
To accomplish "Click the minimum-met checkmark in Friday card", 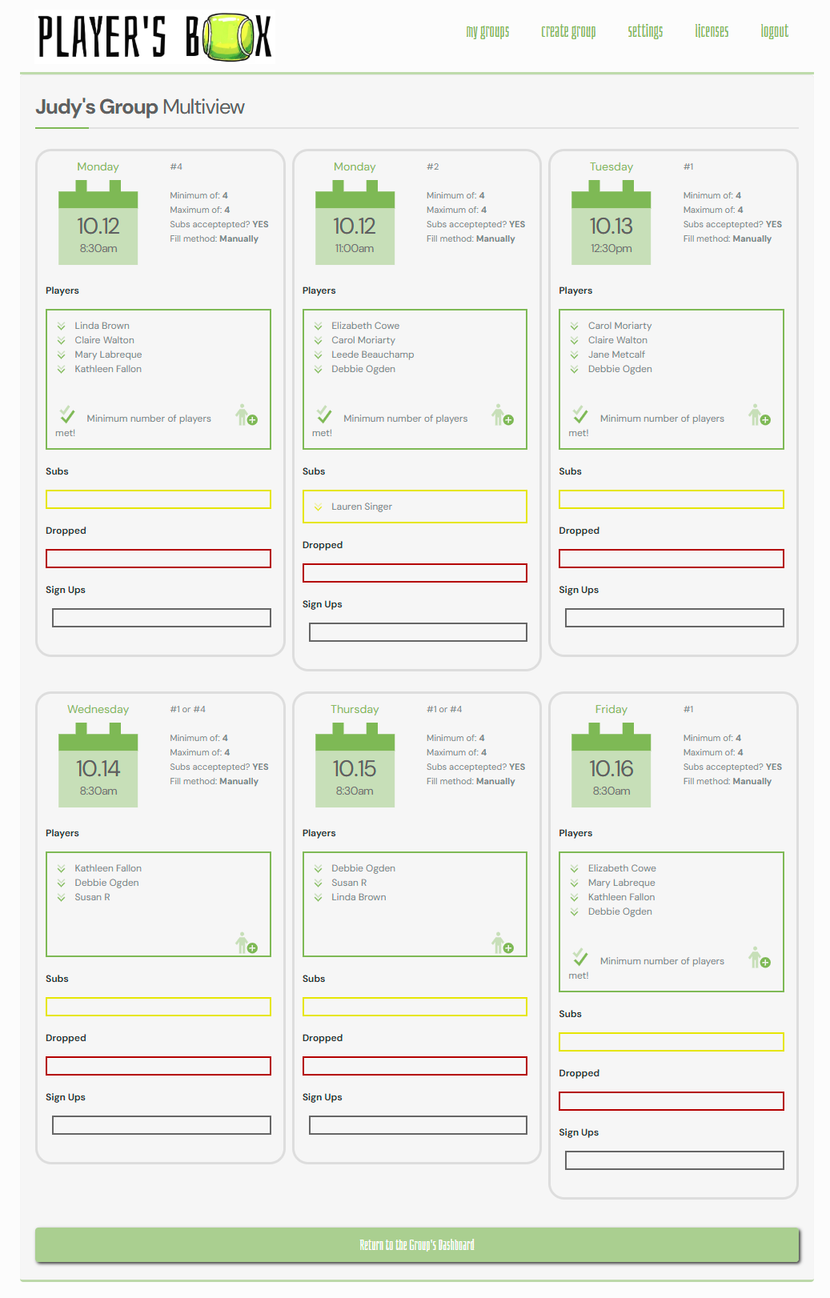I will point(580,957).
